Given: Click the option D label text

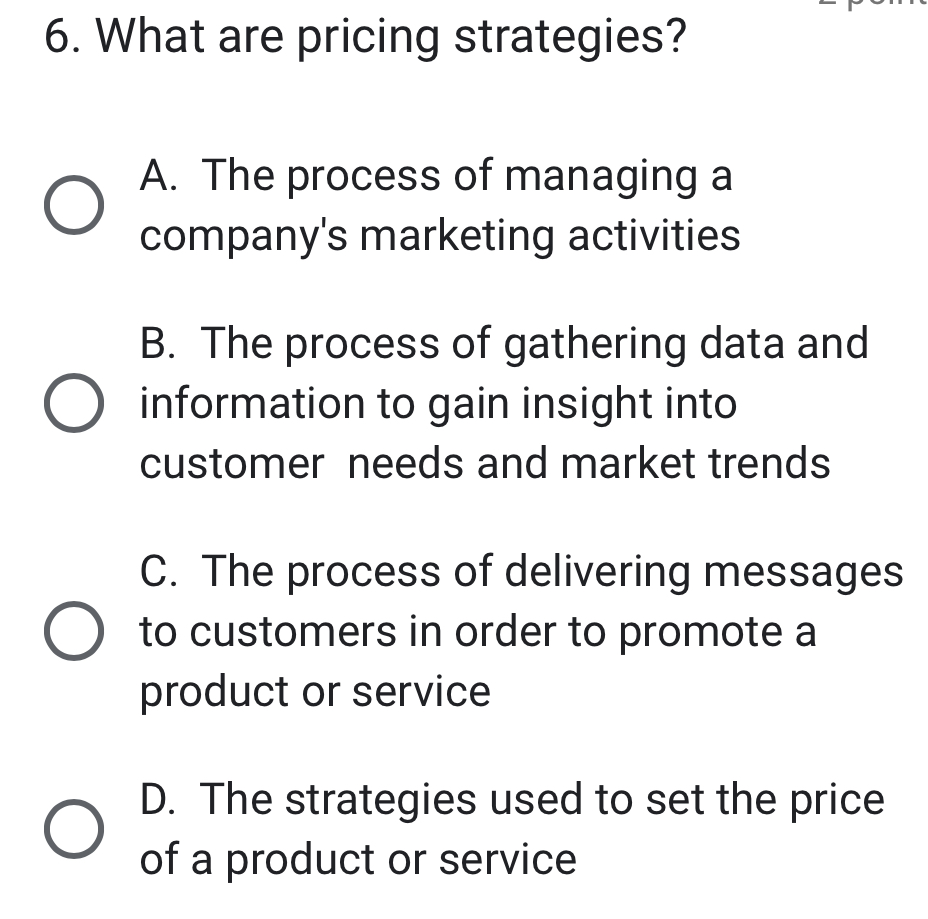Looking at the screenshot, I should (x=510, y=828).
